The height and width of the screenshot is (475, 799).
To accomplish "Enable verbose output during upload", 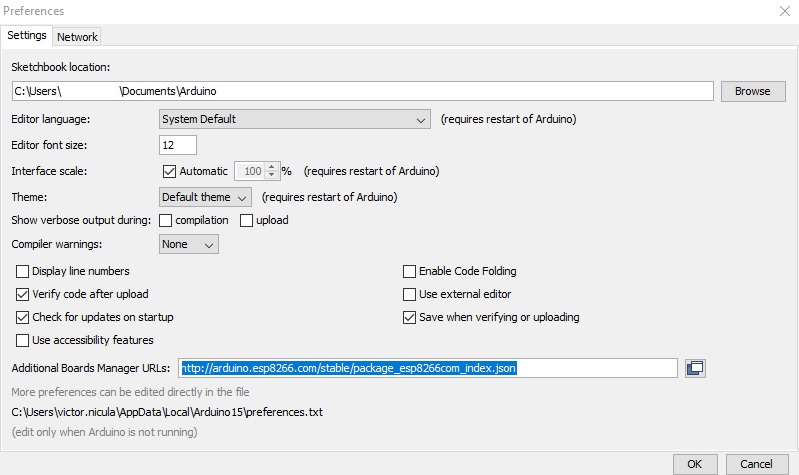I will point(246,220).
